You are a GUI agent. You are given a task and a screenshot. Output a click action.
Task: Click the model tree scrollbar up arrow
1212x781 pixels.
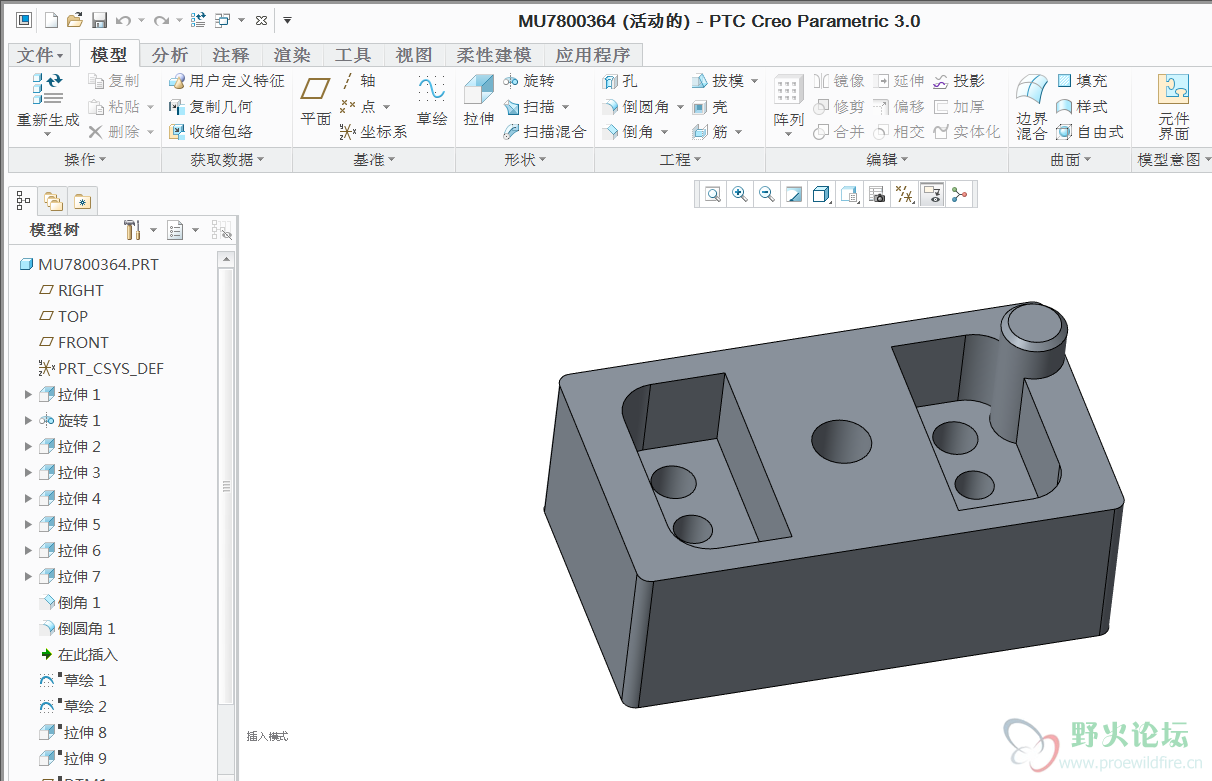(226, 259)
